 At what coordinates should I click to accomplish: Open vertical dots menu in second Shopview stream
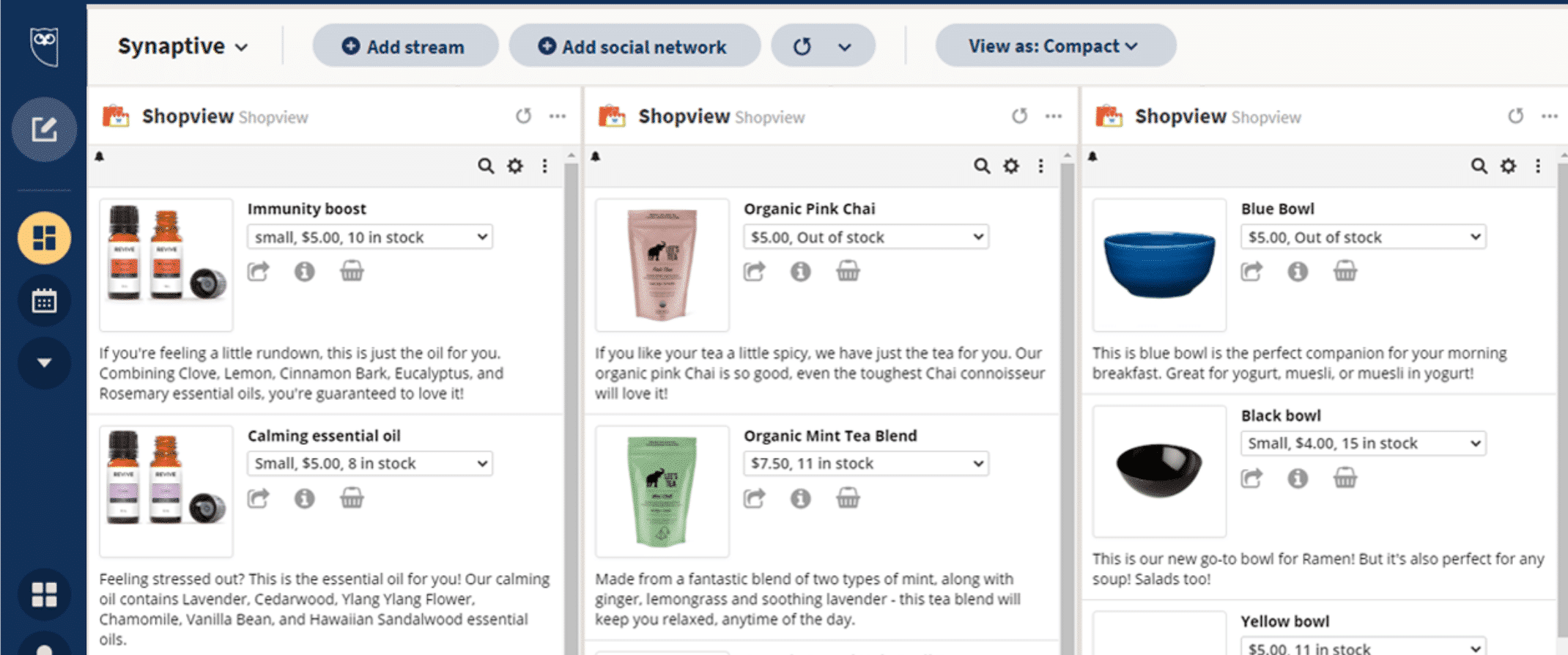(x=1040, y=166)
